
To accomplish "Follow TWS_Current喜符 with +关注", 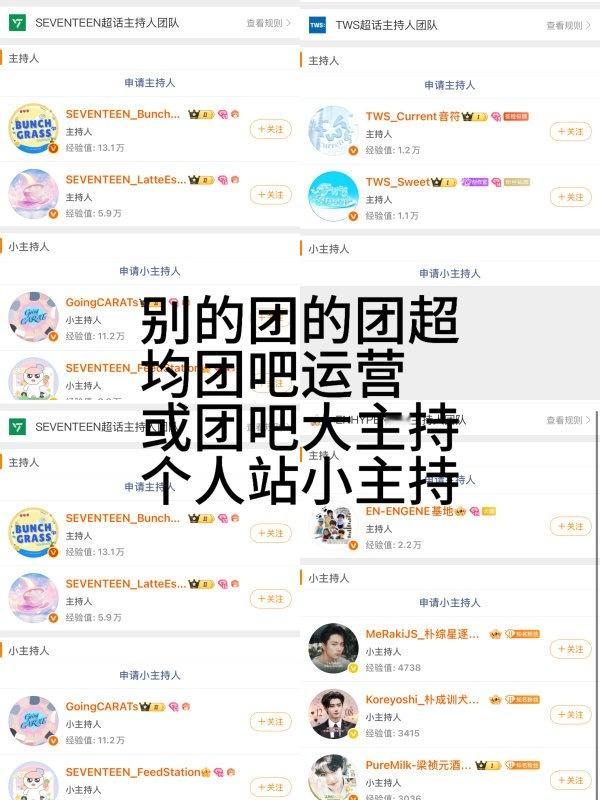I will (570, 131).
